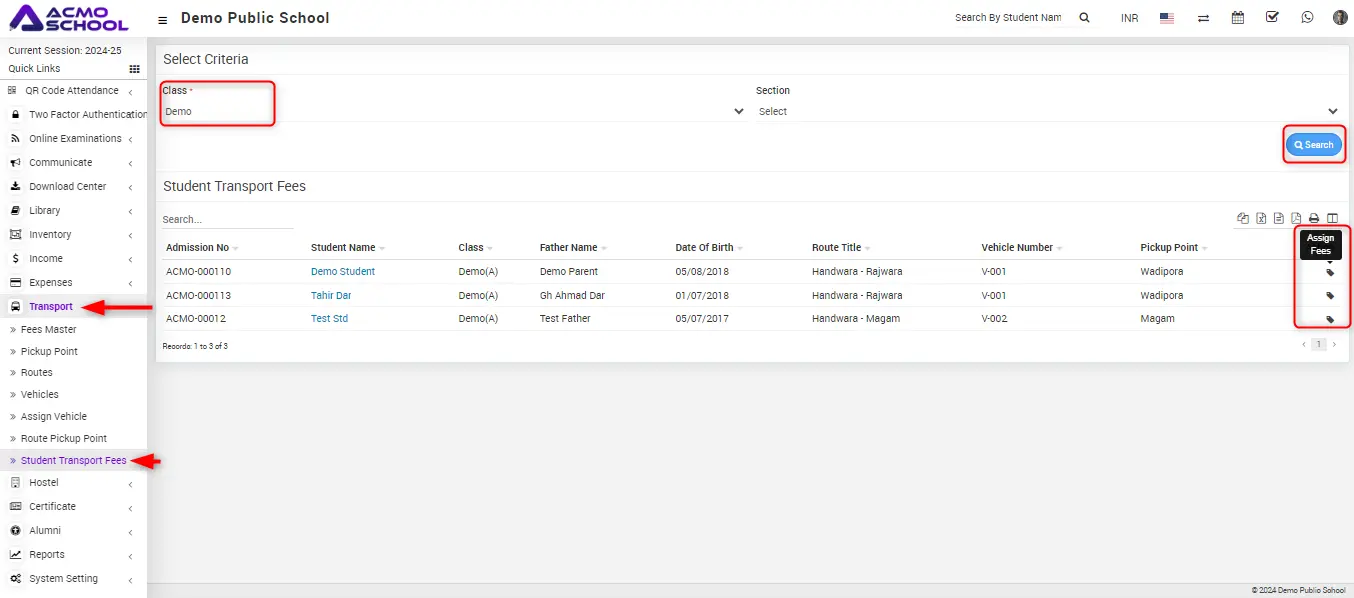Open the WhatsApp icon in header
Screen dimensions: 1354x598
coord(1307,17)
